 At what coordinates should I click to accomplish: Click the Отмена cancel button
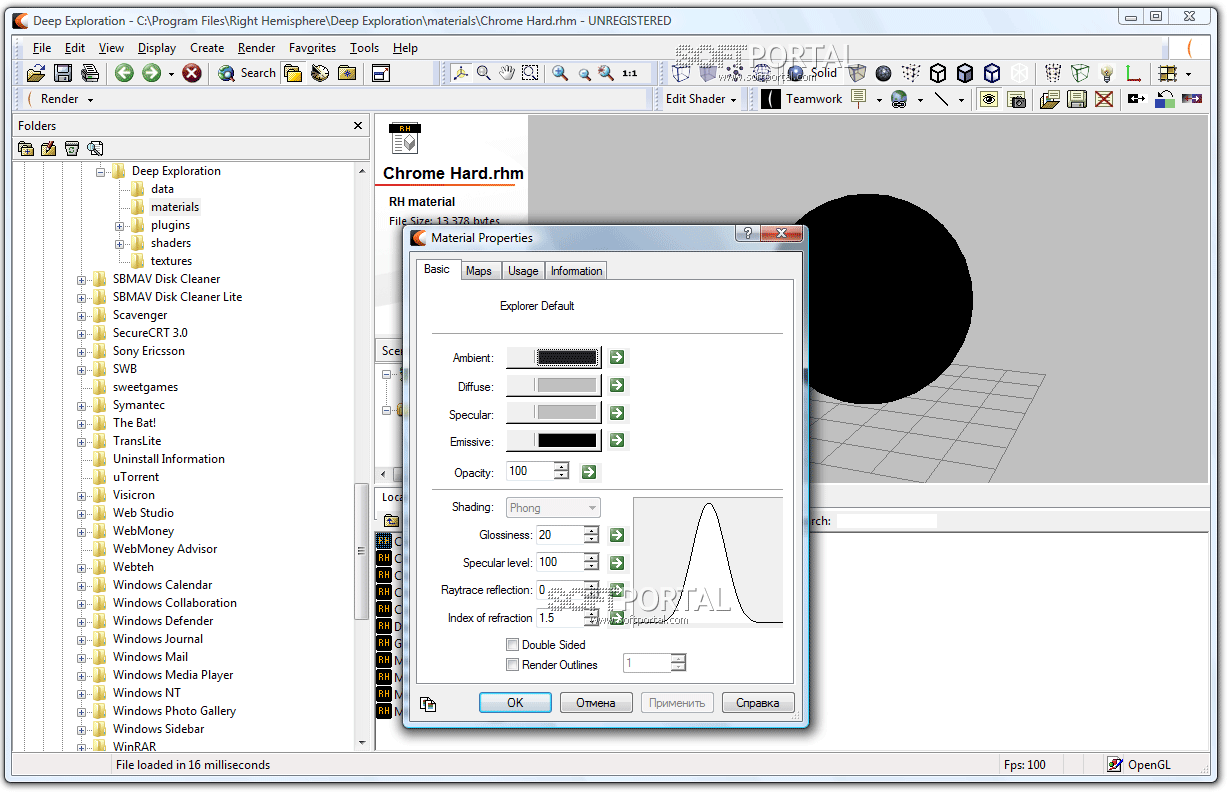pyautogui.click(x=596, y=703)
